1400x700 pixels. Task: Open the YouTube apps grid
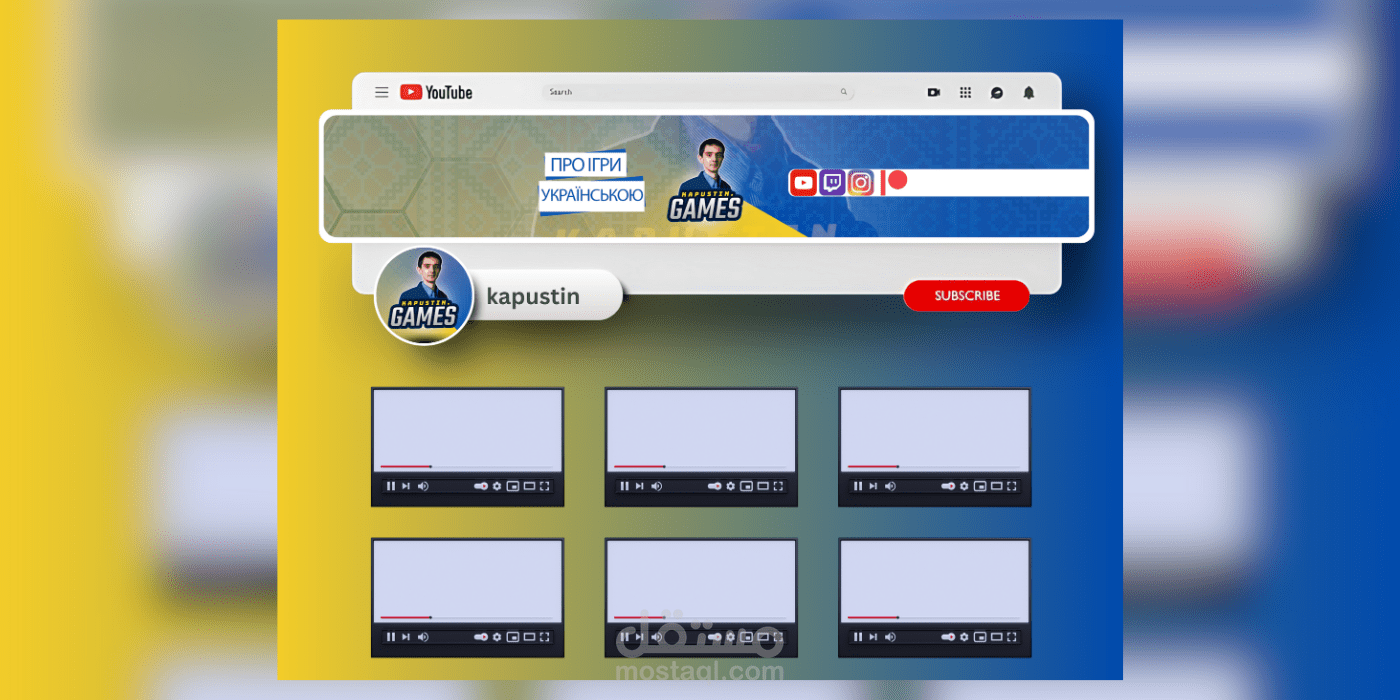tap(965, 92)
